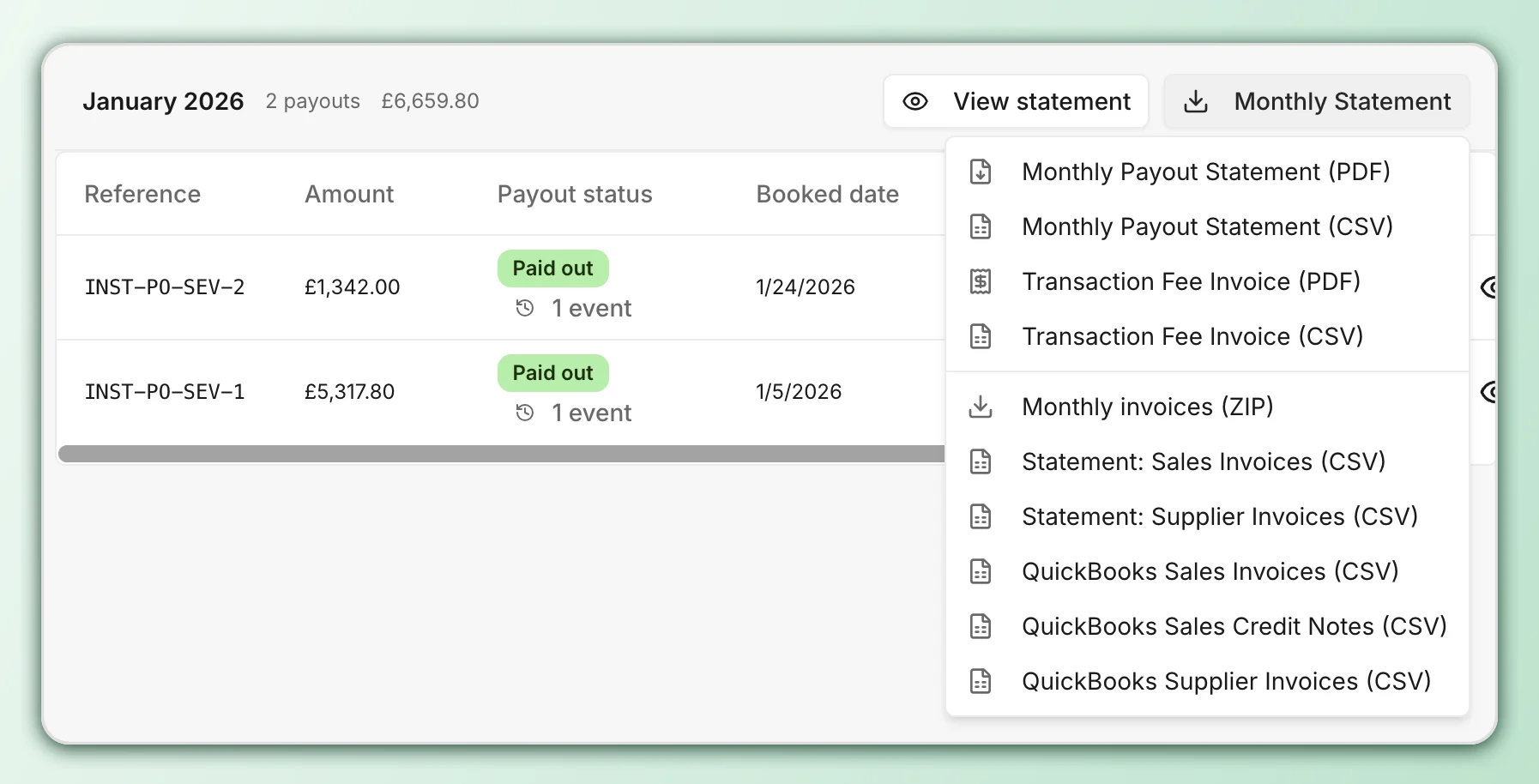Select reference INST-PO-SEV-2

(165, 287)
